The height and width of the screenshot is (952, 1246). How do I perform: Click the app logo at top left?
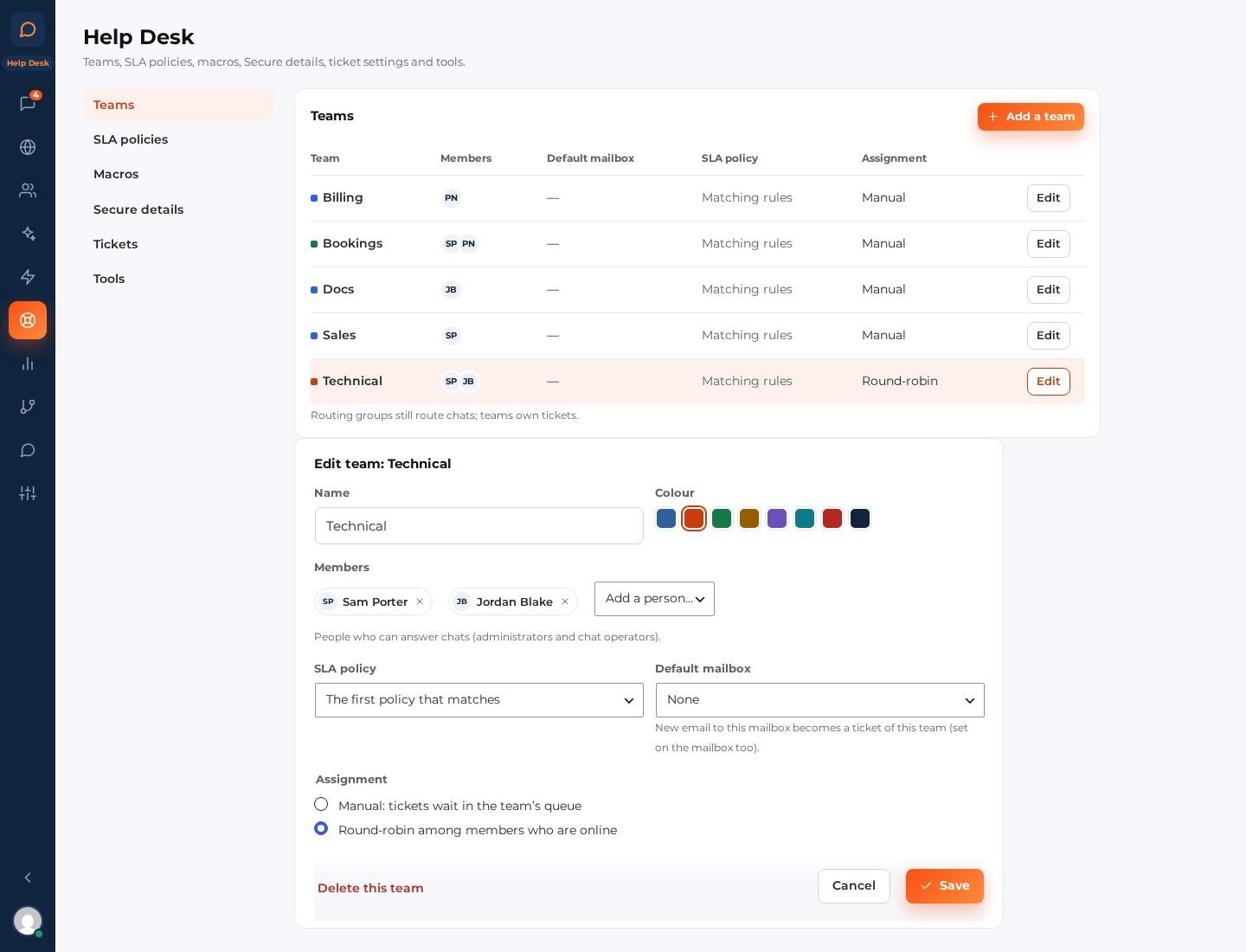pos(28,29)
